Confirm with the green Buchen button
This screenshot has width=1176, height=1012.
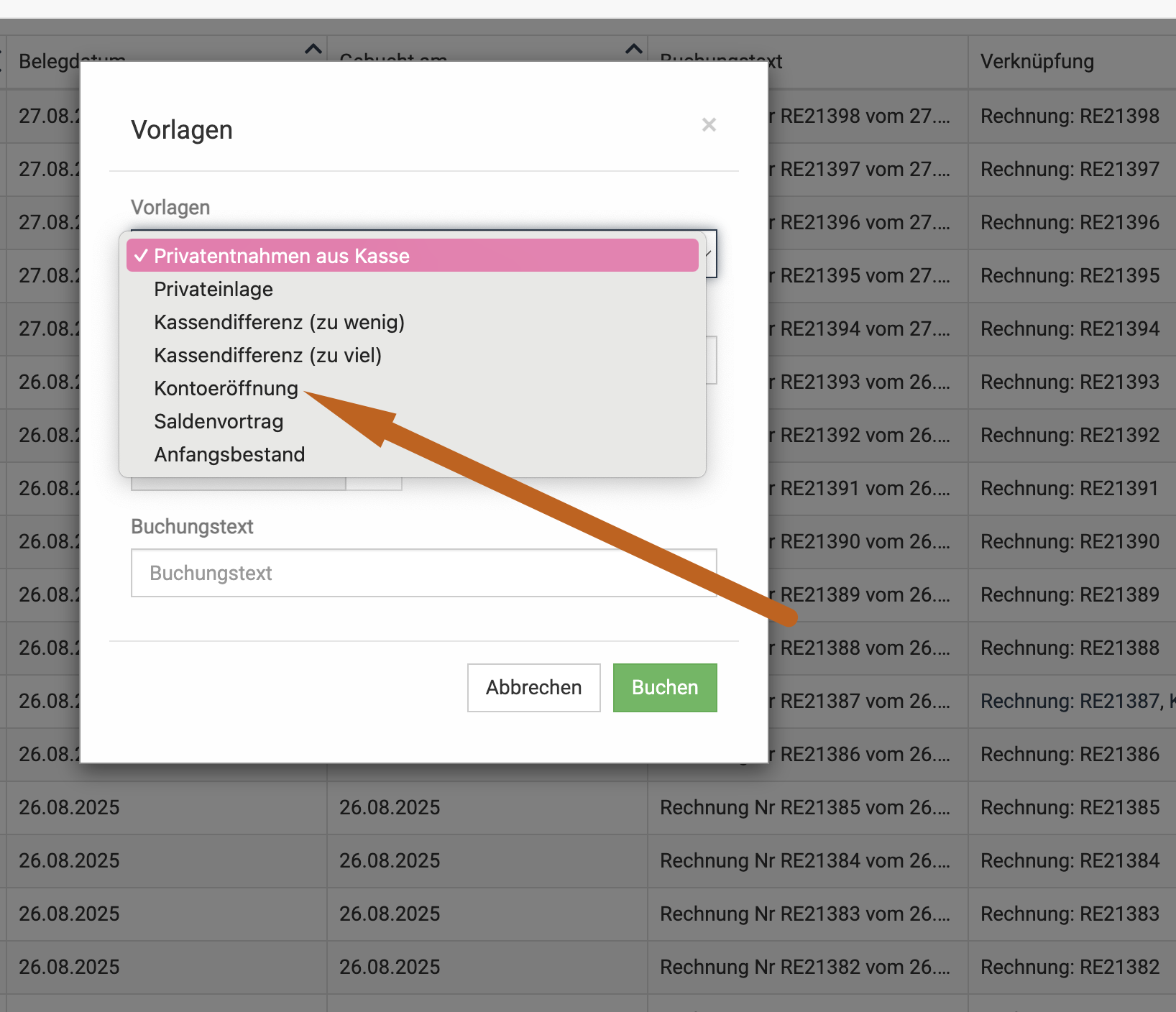664,688
